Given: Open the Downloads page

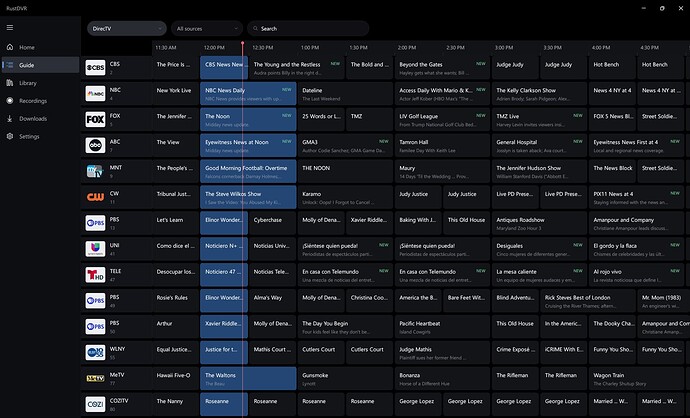Looking at the screenshot, I should click(x=40, y=118).
